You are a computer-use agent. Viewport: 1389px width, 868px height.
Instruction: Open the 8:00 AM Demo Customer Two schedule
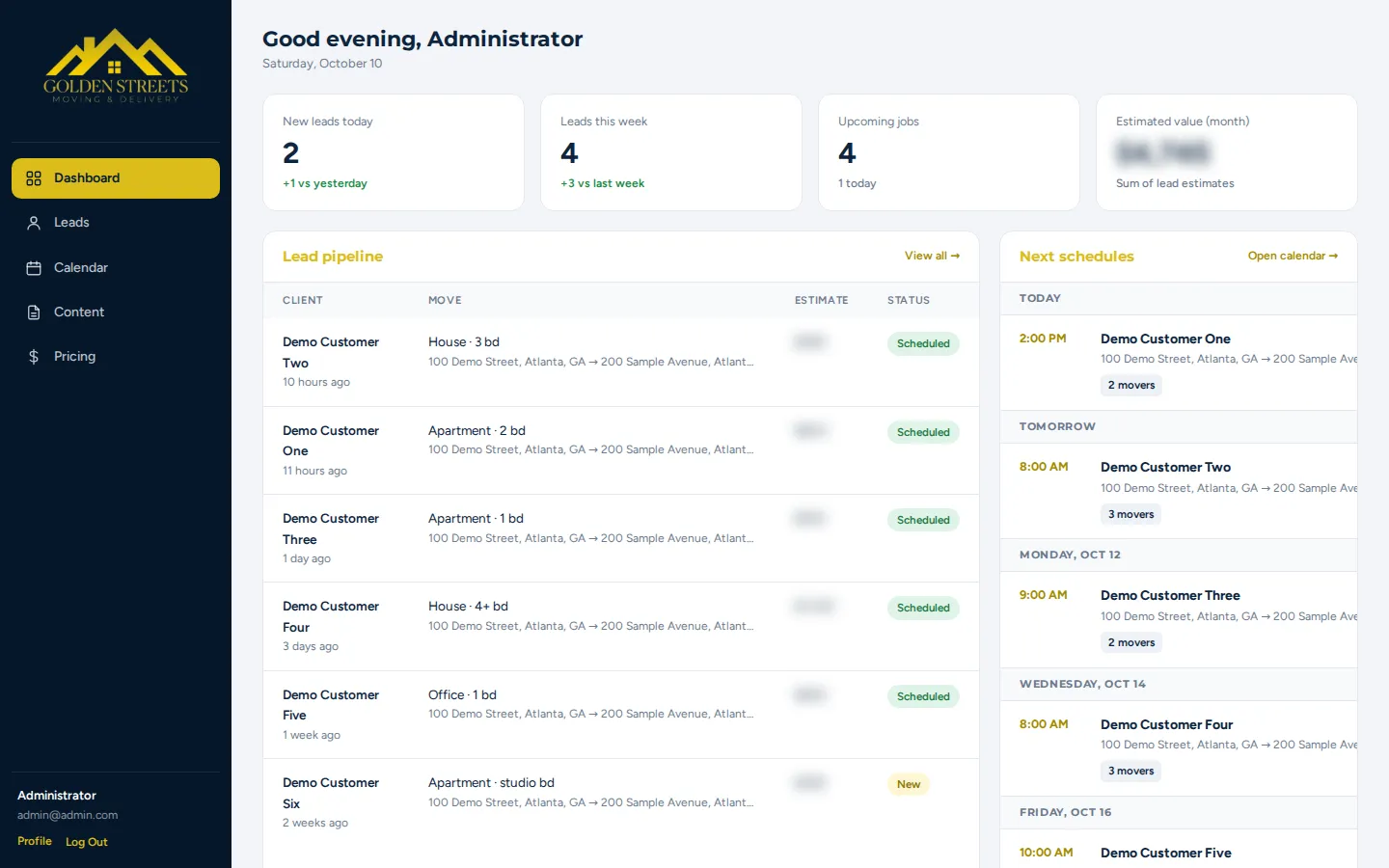click(x=1179, y=491)
